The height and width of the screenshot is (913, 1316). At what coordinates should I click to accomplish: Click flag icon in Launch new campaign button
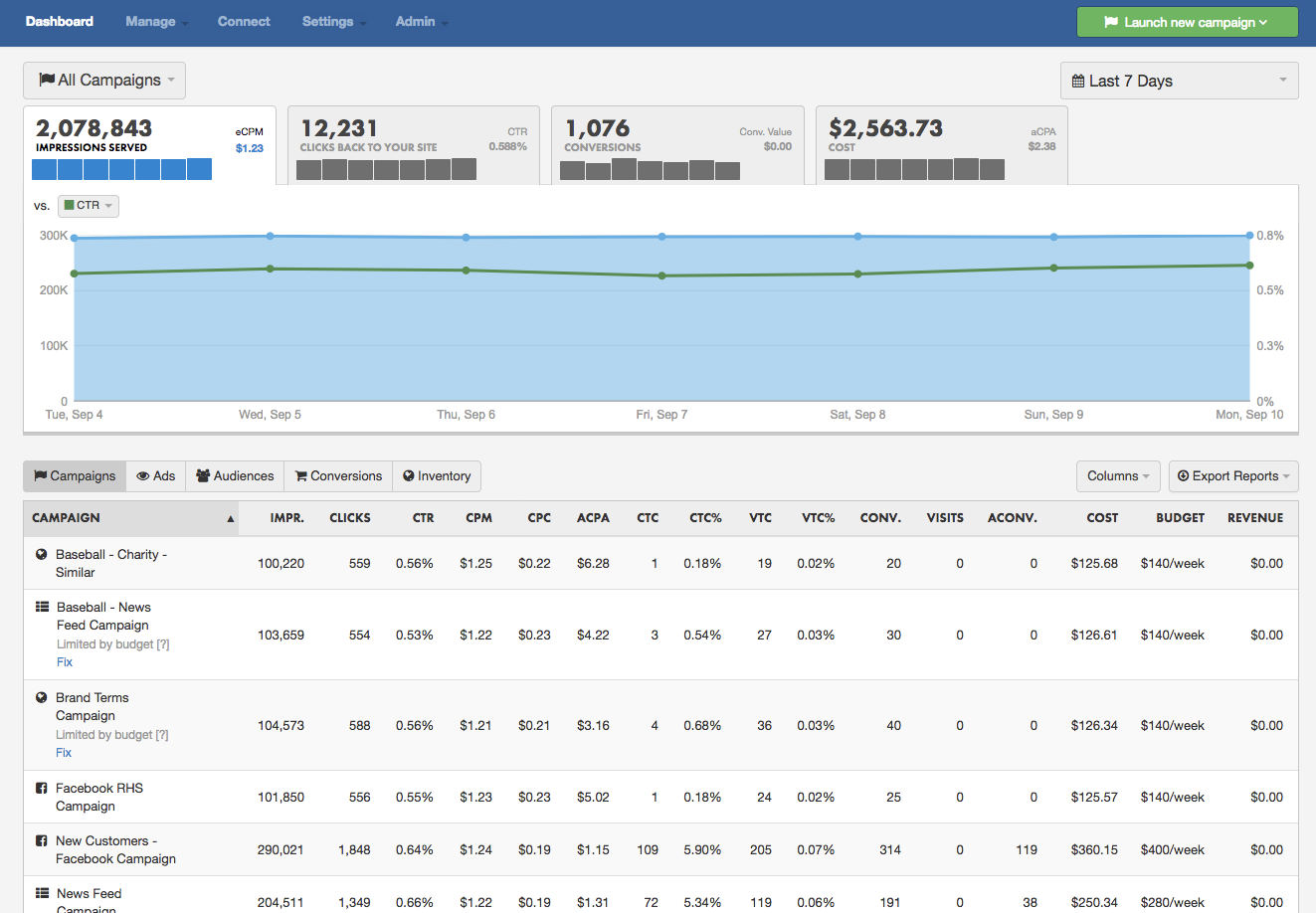pyautogui.click(x=1111, y=22)
